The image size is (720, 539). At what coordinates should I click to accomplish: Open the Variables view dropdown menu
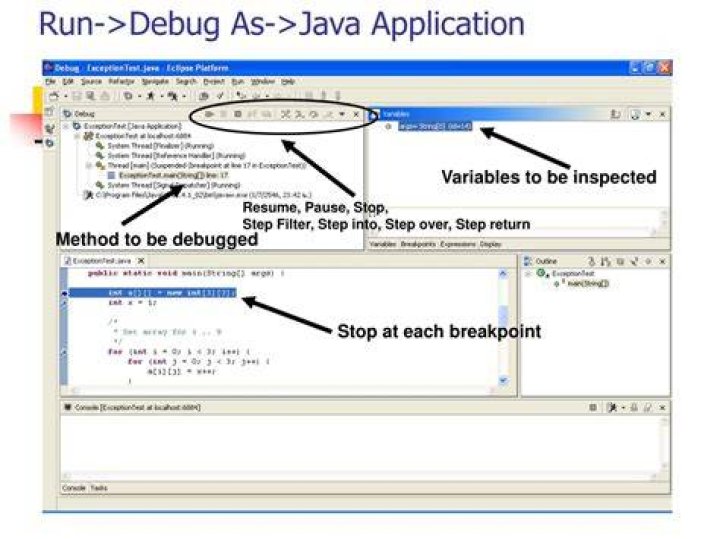tap(648, 114)
